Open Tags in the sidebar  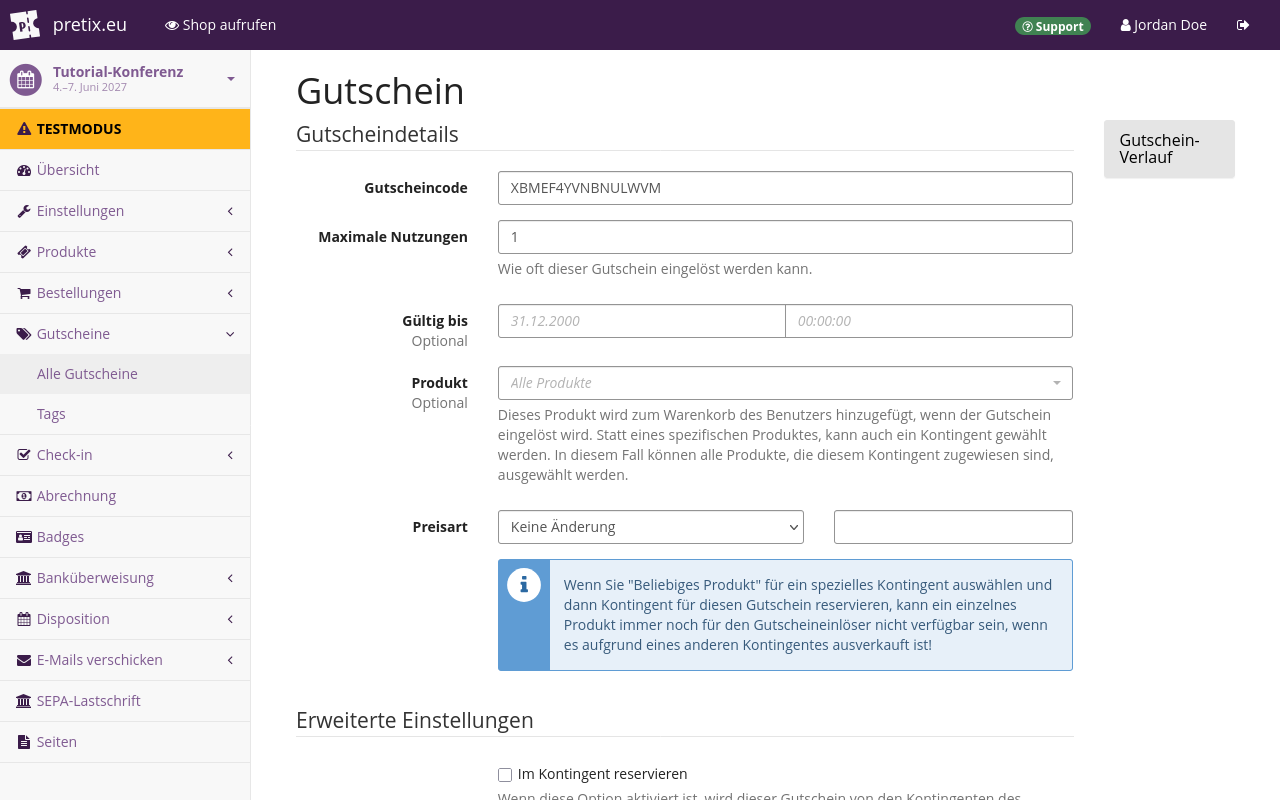(125, 414)
